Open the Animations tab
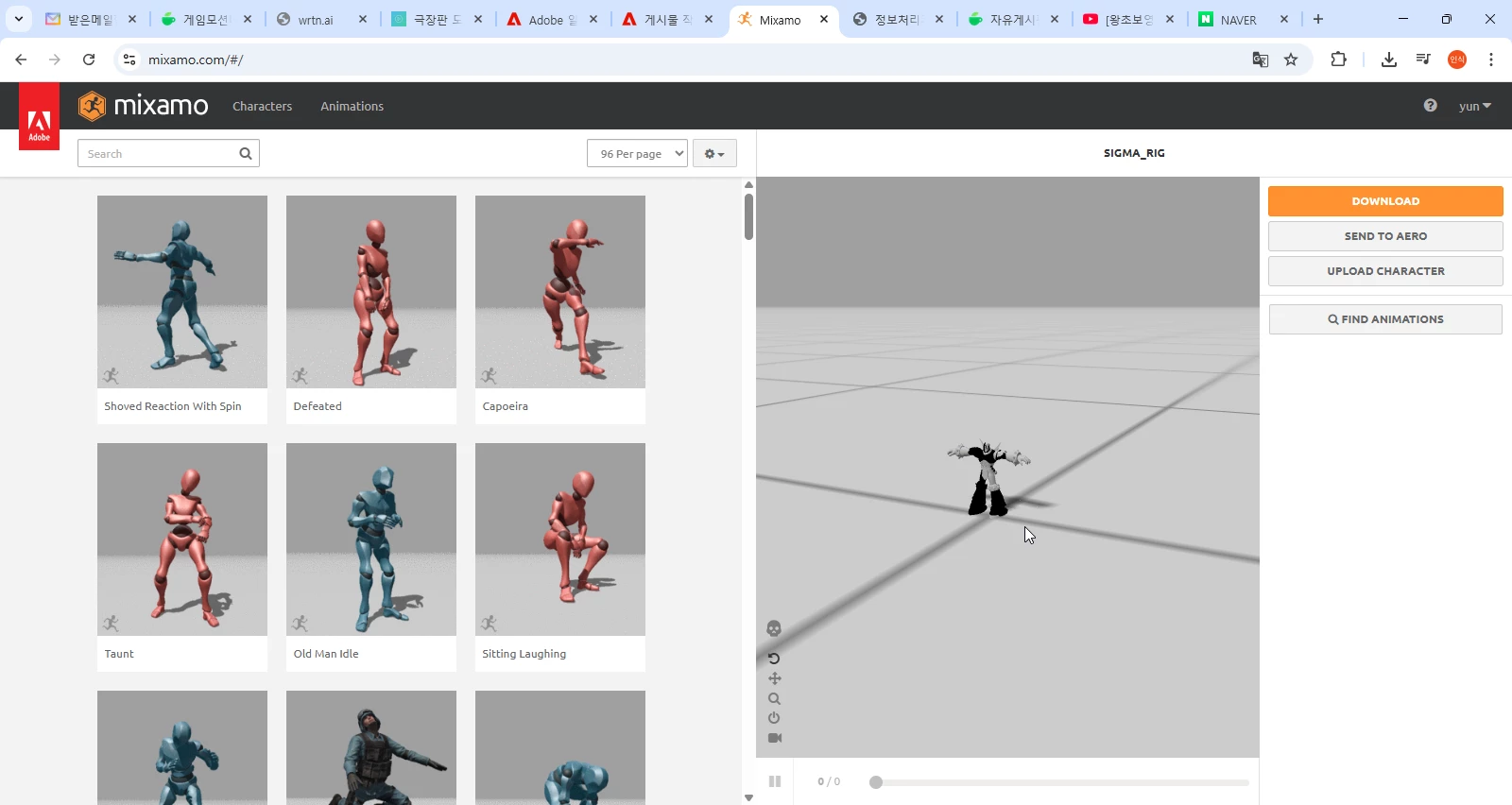The image size is (1512, 805). 352,106
